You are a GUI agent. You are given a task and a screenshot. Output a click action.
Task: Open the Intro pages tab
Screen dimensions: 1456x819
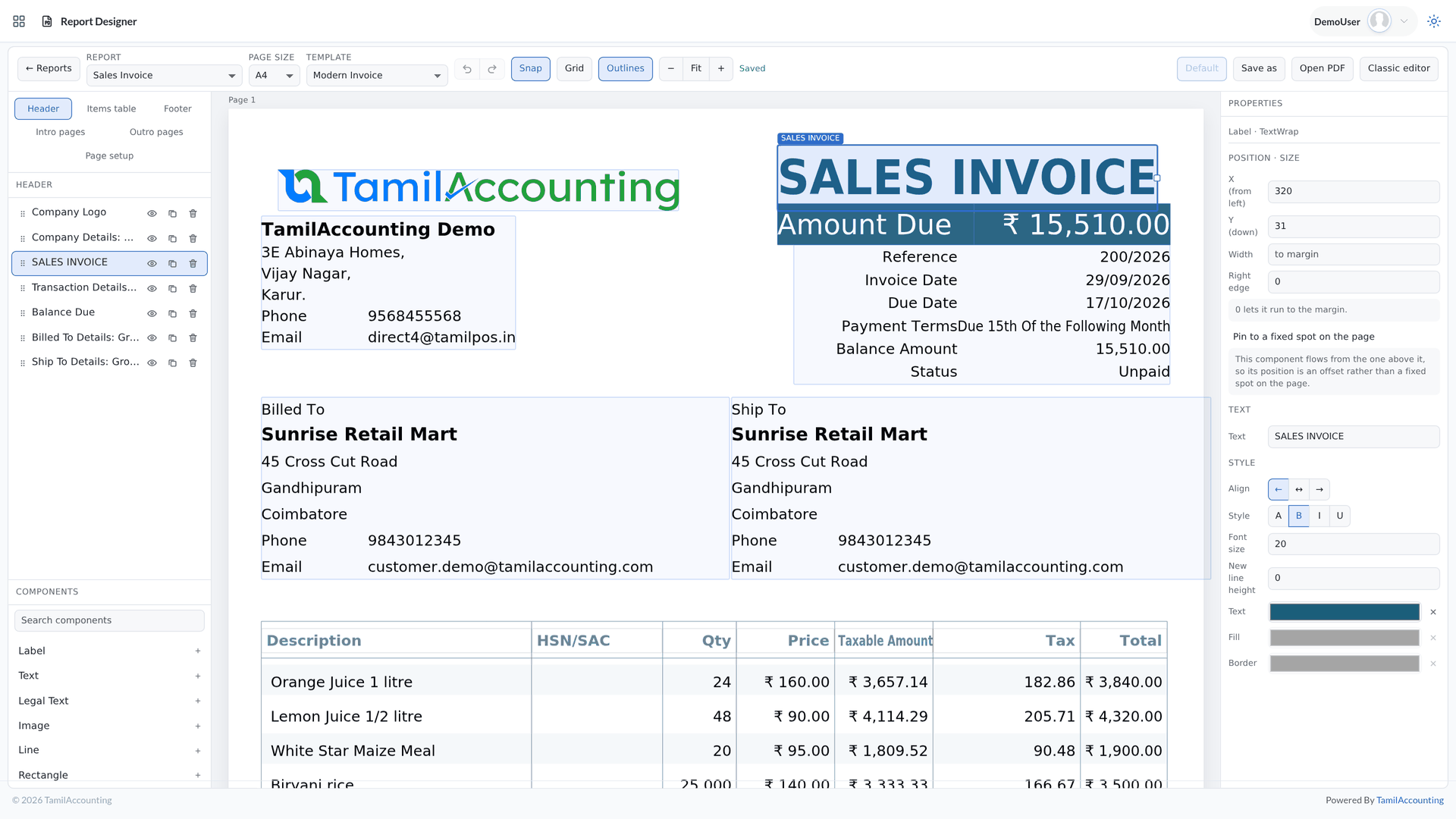[61, 133]
